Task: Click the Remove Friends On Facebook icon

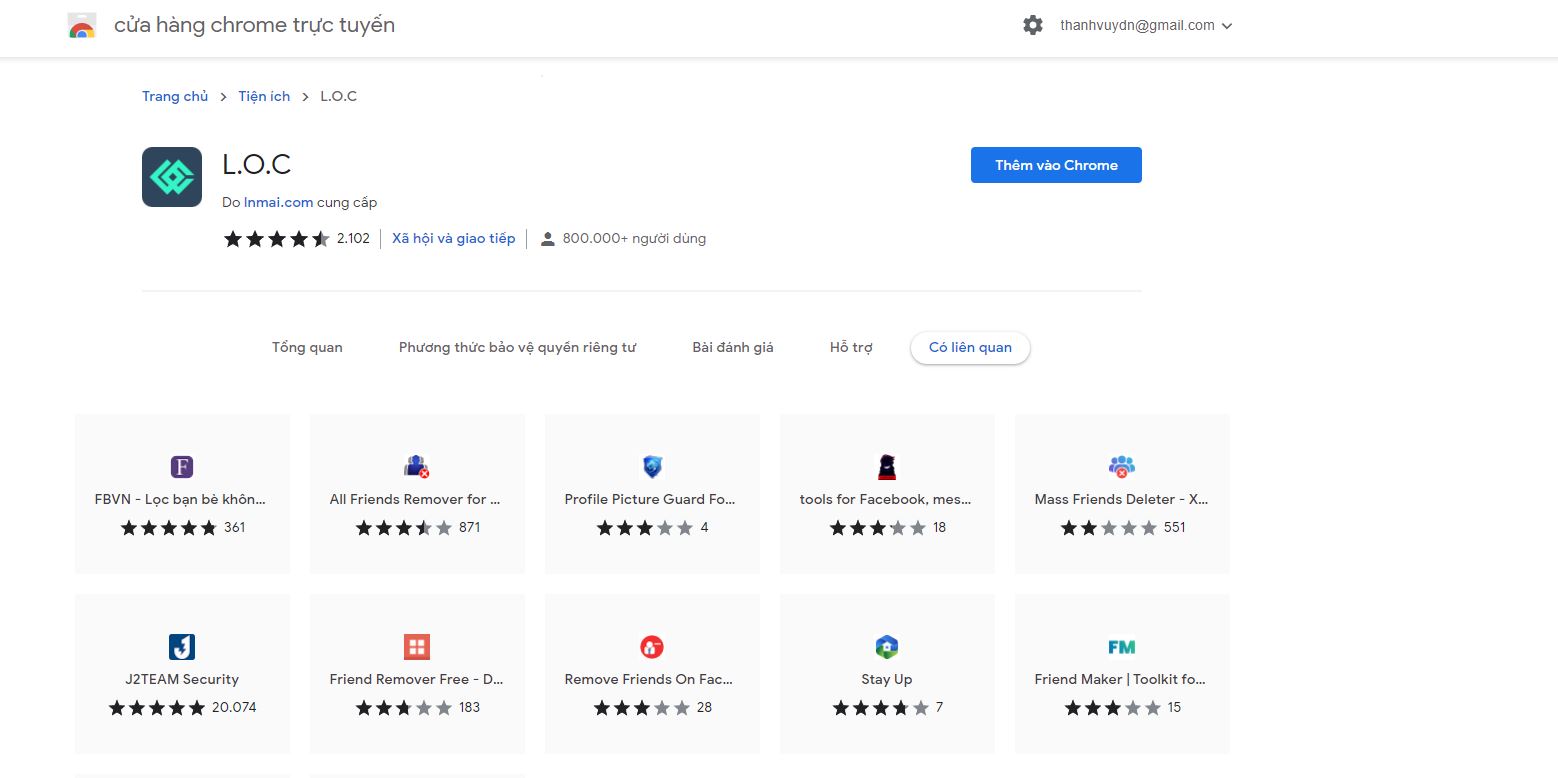Action: pos(652,646)
